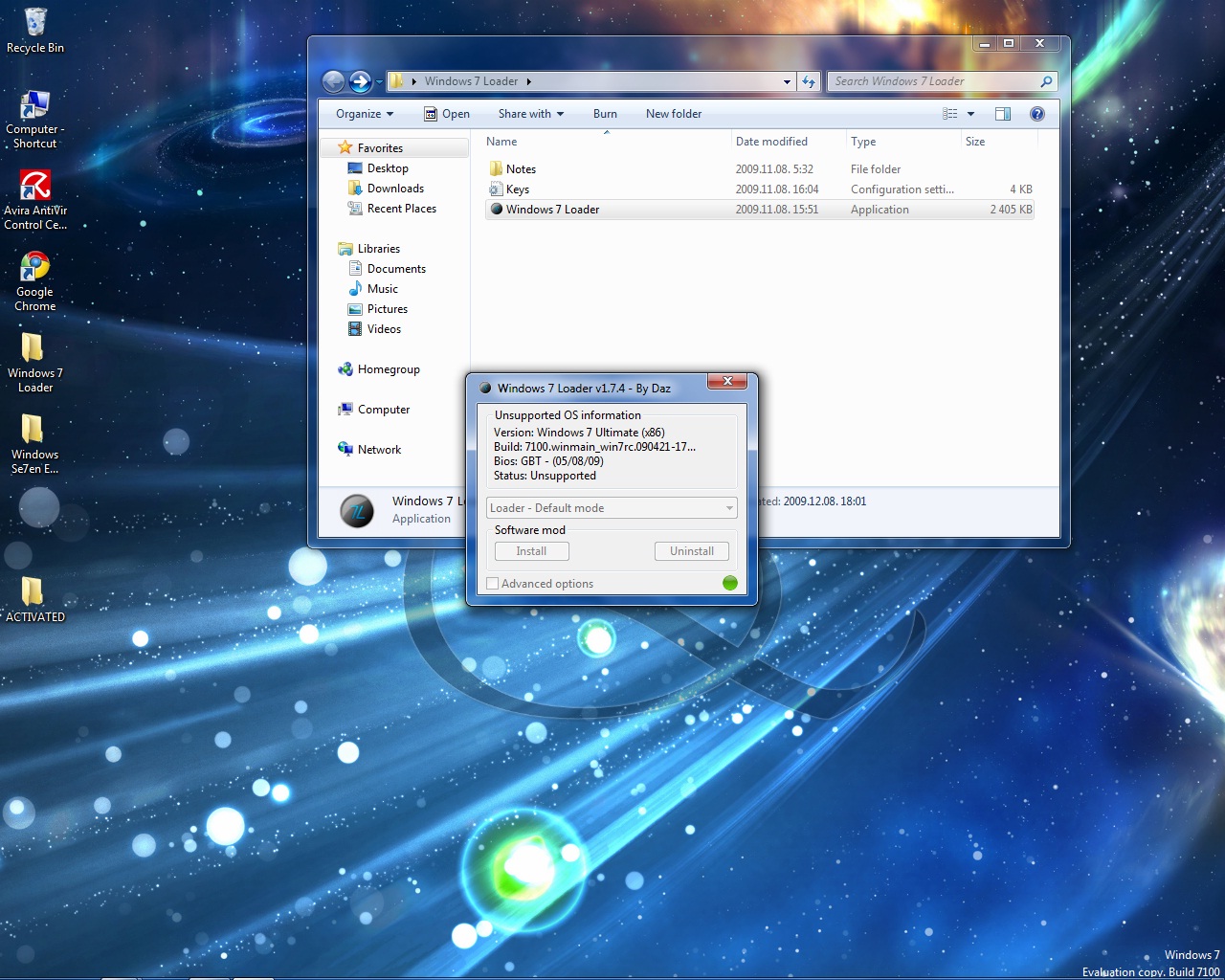The width and height of the screenshot is (1225, 980).
Task: Open Recent Places in navigation pane
Action: coord(402,209)
